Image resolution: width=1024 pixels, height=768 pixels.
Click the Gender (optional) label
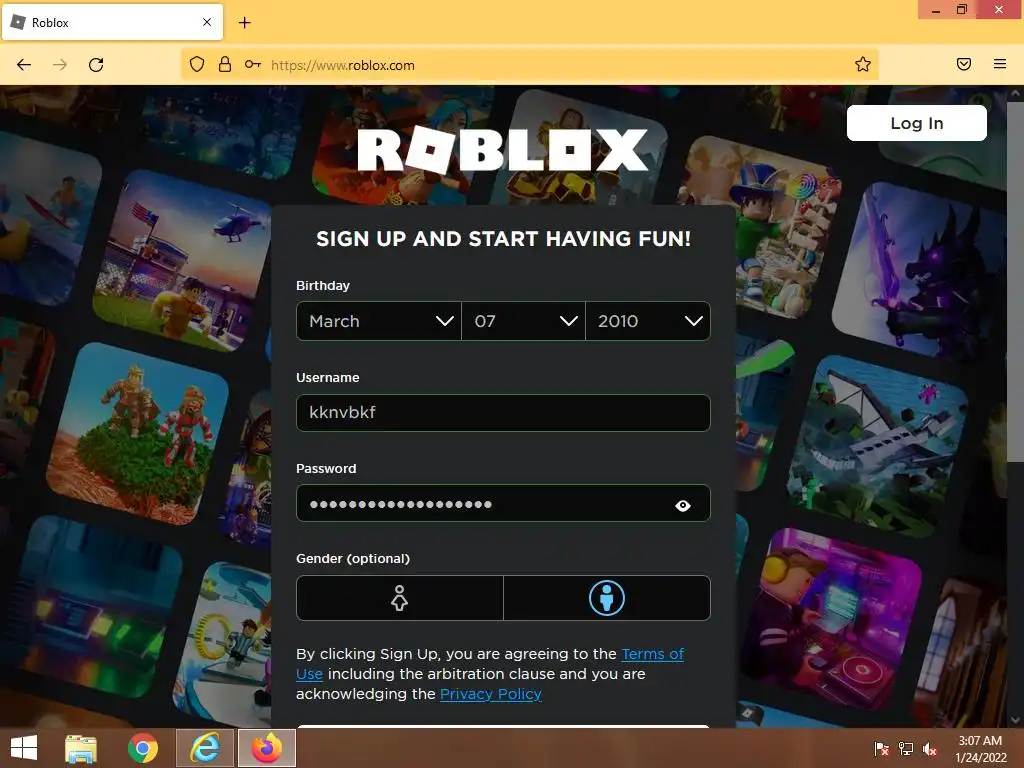tap(353, 558)
